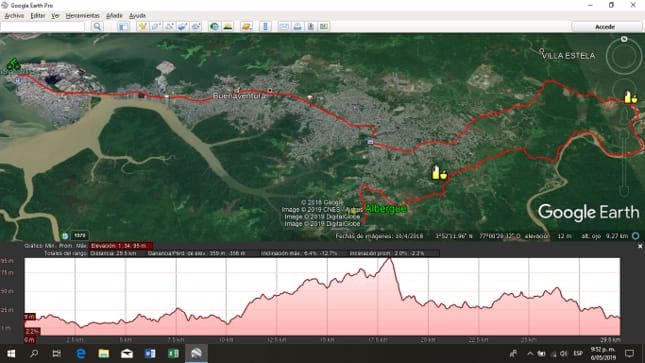Select the add path tool
Image resolution: width=645 pixels, height=363 pixels.
click(169, 27)
